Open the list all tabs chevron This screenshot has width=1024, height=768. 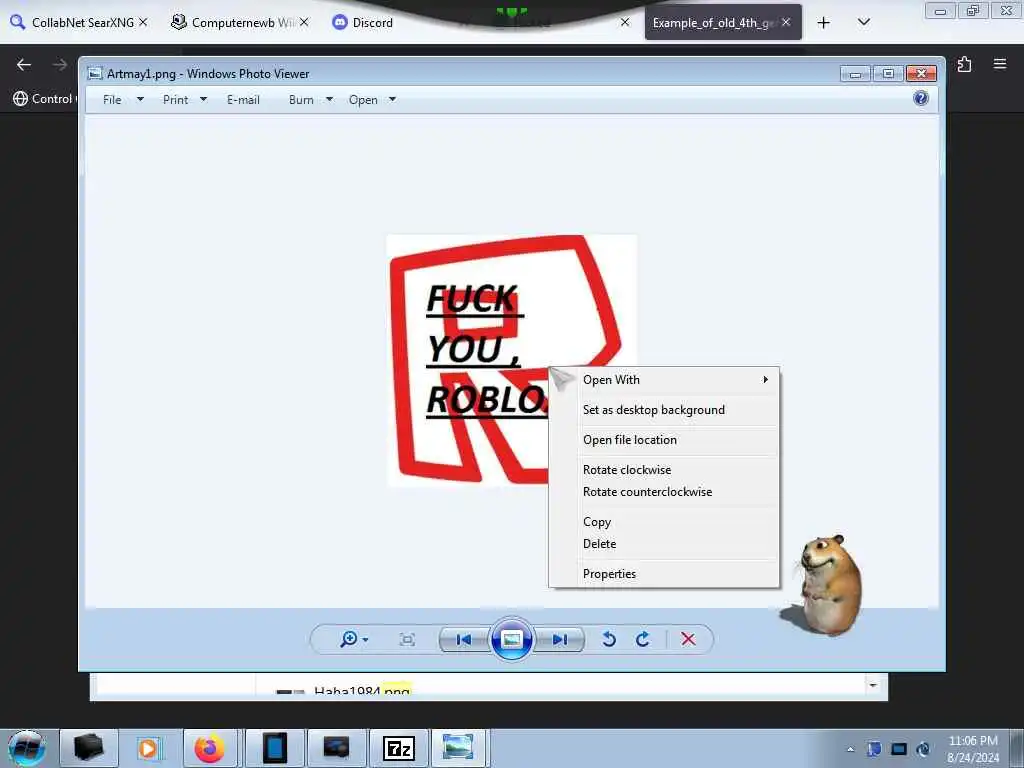tap(863, 22)
